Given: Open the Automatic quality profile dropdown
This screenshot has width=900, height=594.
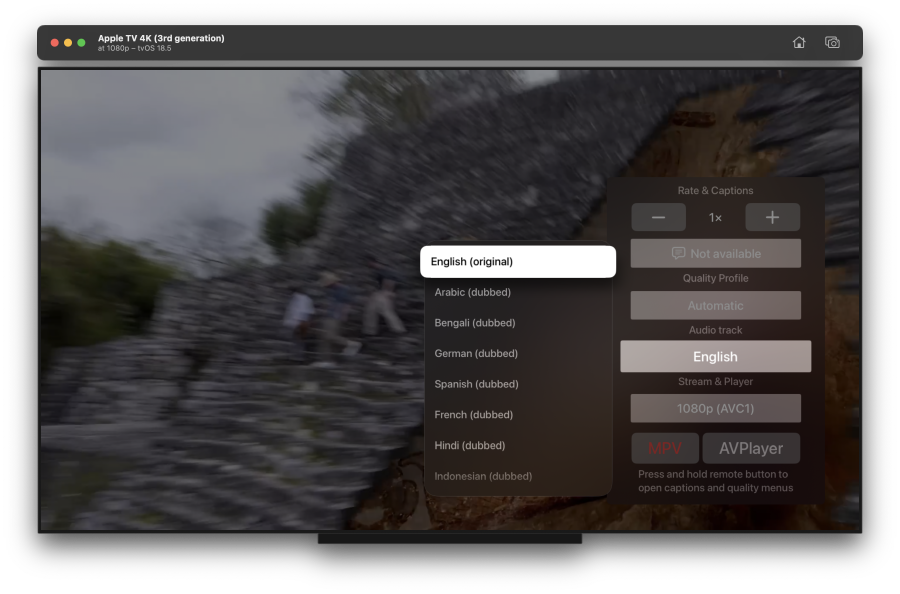Looking at the screenshot, I should point(715,305).
